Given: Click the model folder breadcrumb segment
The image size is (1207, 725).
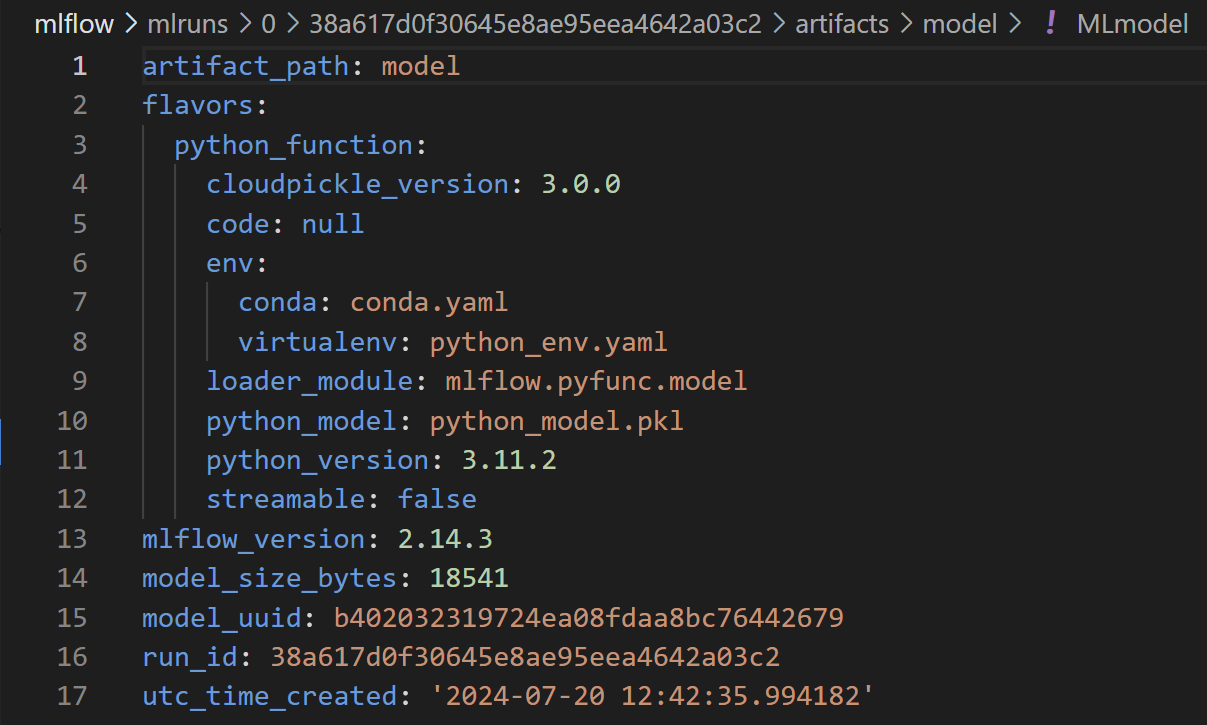Looking at the screenshot, I should coord(959,24).
